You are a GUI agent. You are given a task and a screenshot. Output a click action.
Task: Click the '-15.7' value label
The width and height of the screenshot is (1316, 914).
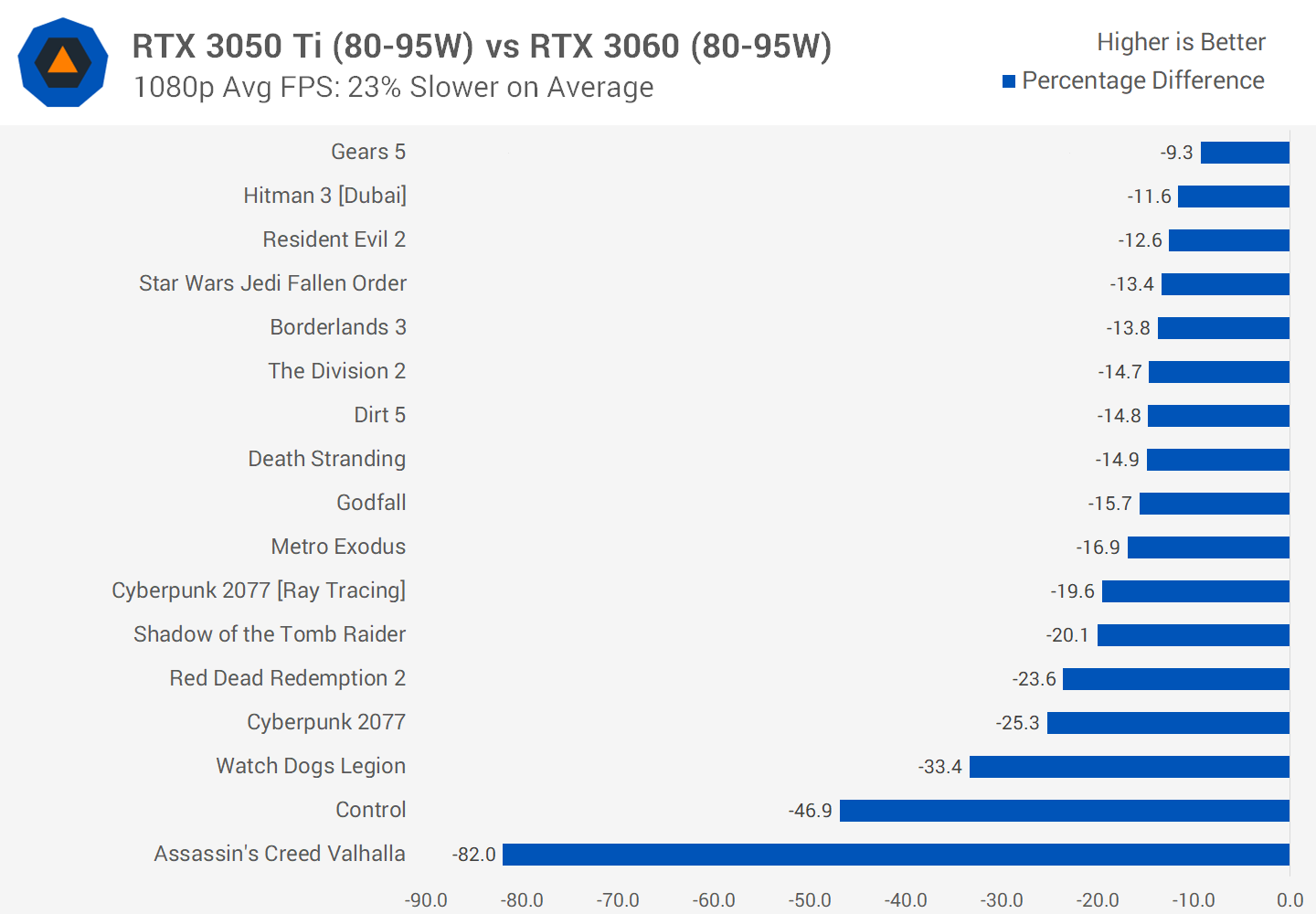tap(1110, 504)
